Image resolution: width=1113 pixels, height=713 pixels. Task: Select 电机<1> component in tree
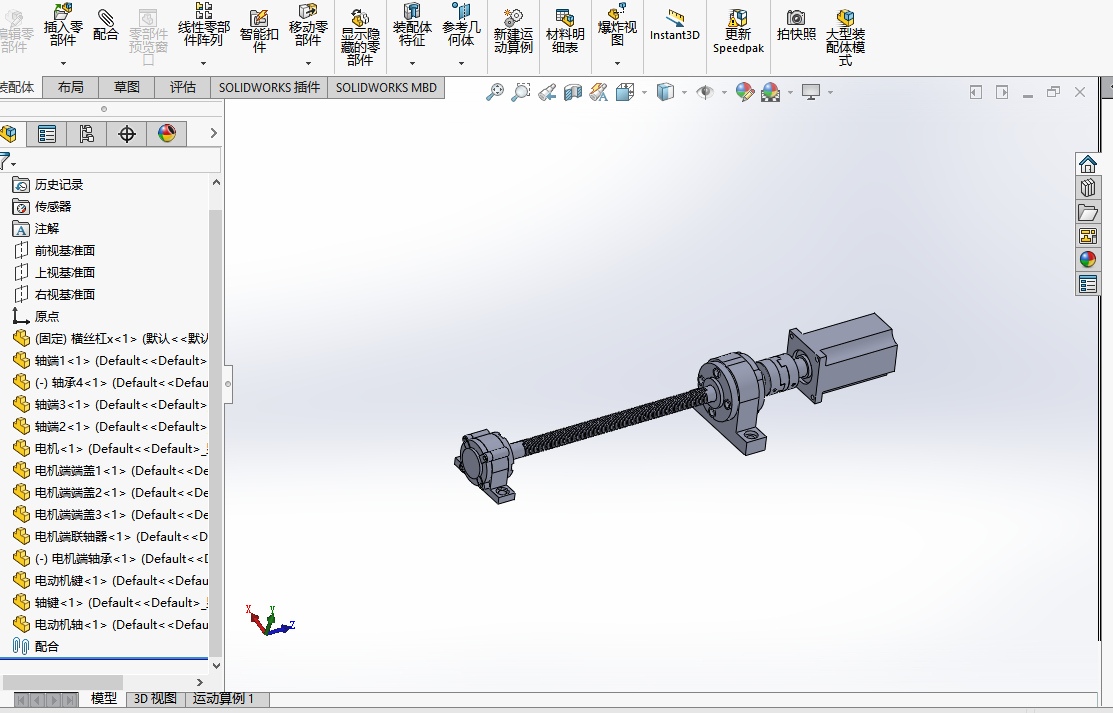pos(110,449)
